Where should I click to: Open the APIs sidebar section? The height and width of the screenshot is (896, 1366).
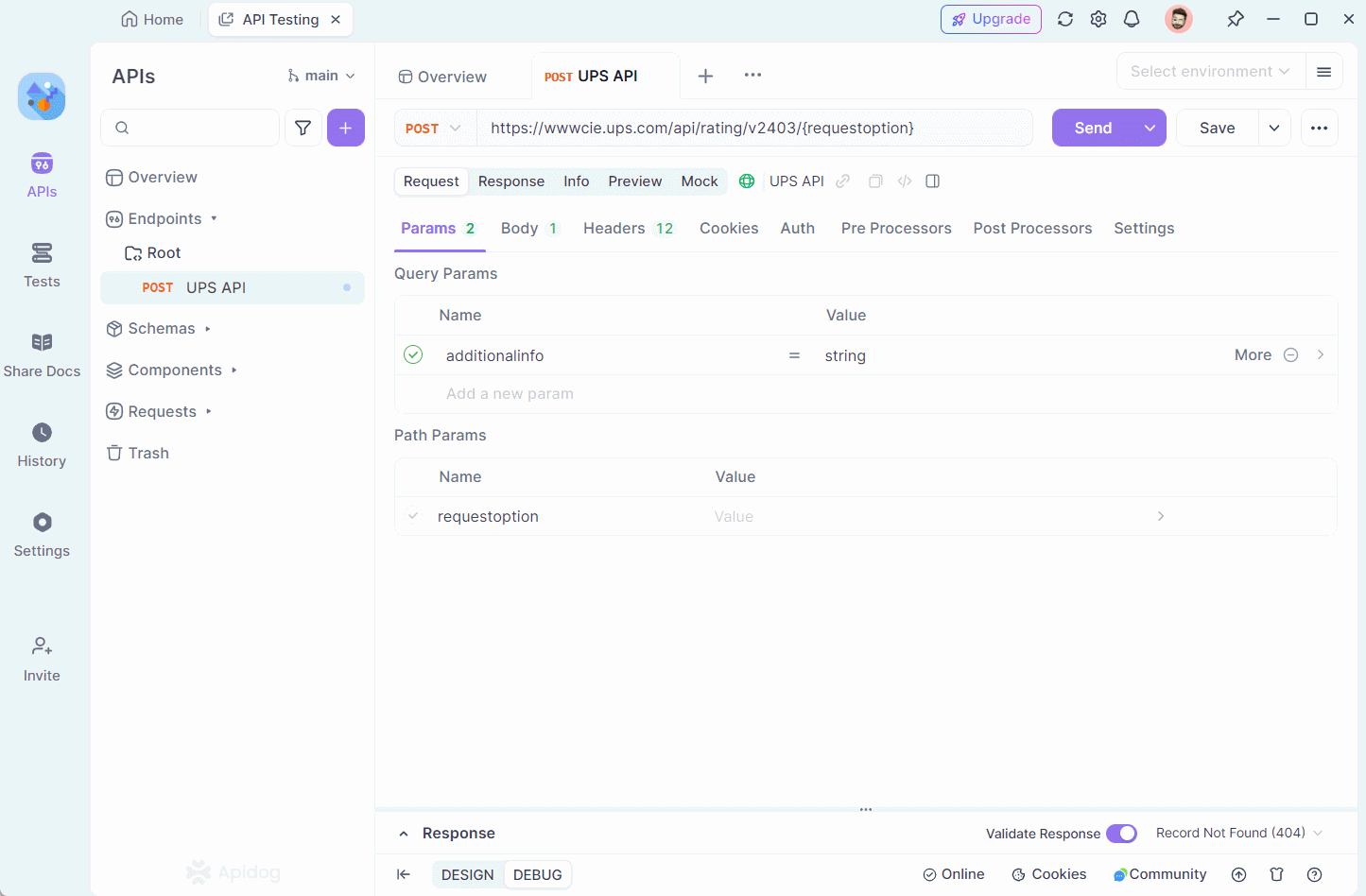point(42,176)
